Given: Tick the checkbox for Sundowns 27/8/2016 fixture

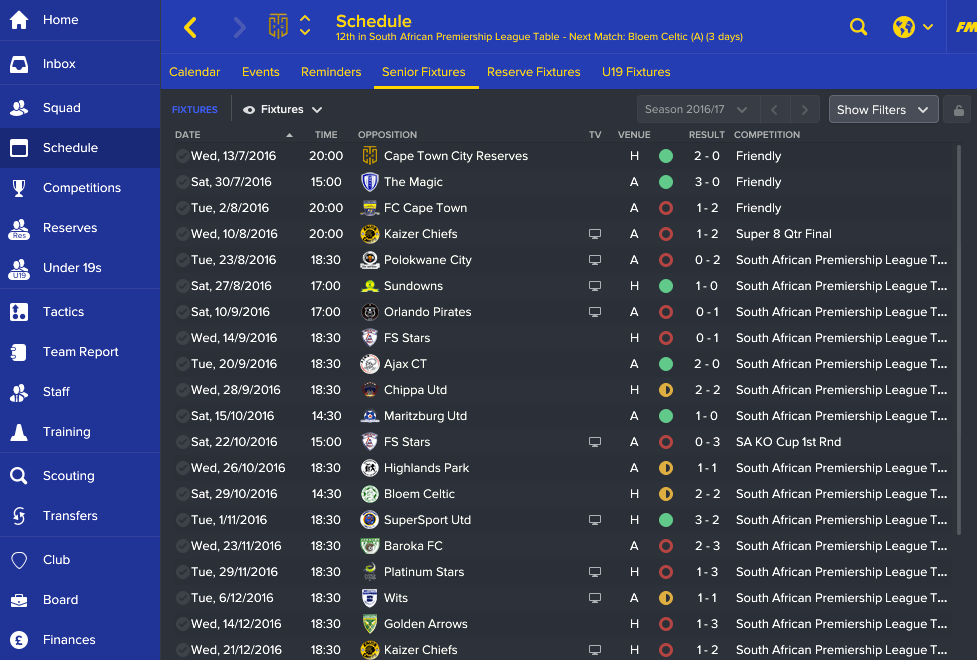Looking at the screenshot, I should click(182, 286).
